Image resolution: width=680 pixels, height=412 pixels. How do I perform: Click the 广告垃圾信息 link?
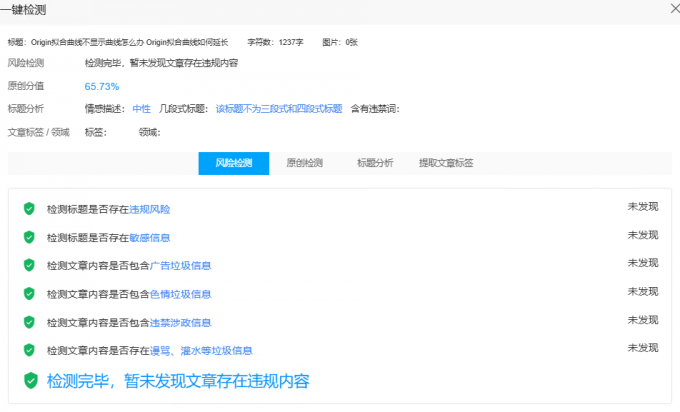pyautogui.click(x=180, y=265)
